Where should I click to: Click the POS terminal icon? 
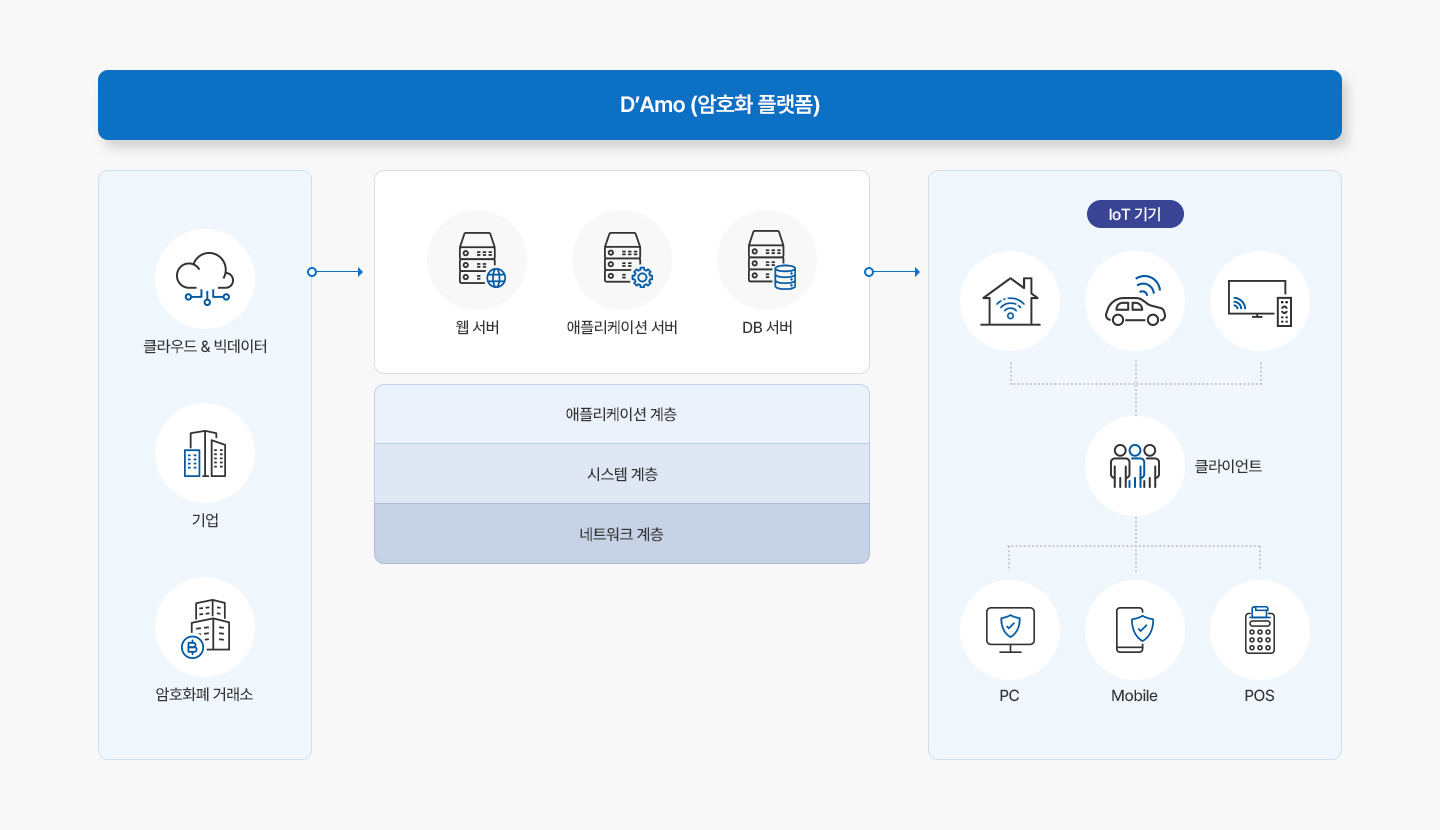click(1260, 630)
